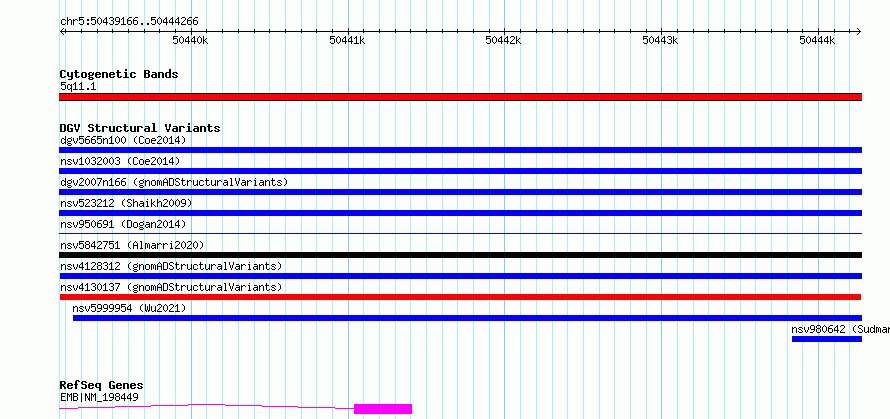This screenshot has height=419, width=890.
Task: Click the 5q11.1 band label
Action: click(78, 86)
